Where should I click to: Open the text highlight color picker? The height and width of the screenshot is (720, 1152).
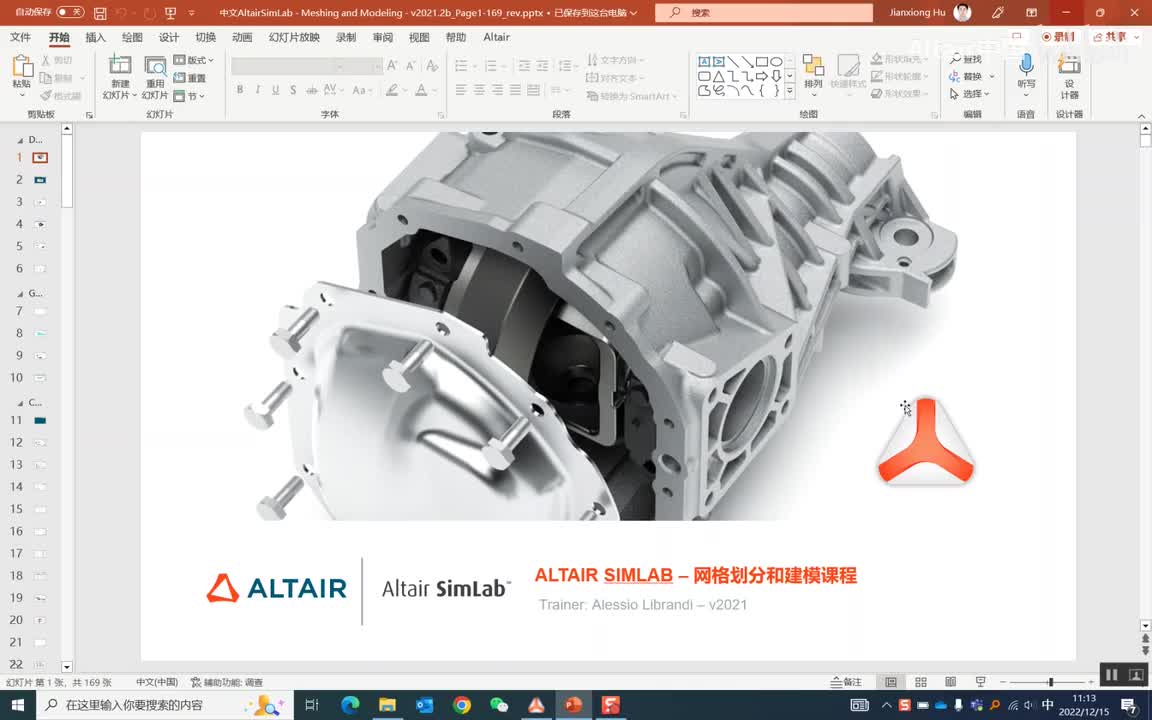(x=392, y=90)
